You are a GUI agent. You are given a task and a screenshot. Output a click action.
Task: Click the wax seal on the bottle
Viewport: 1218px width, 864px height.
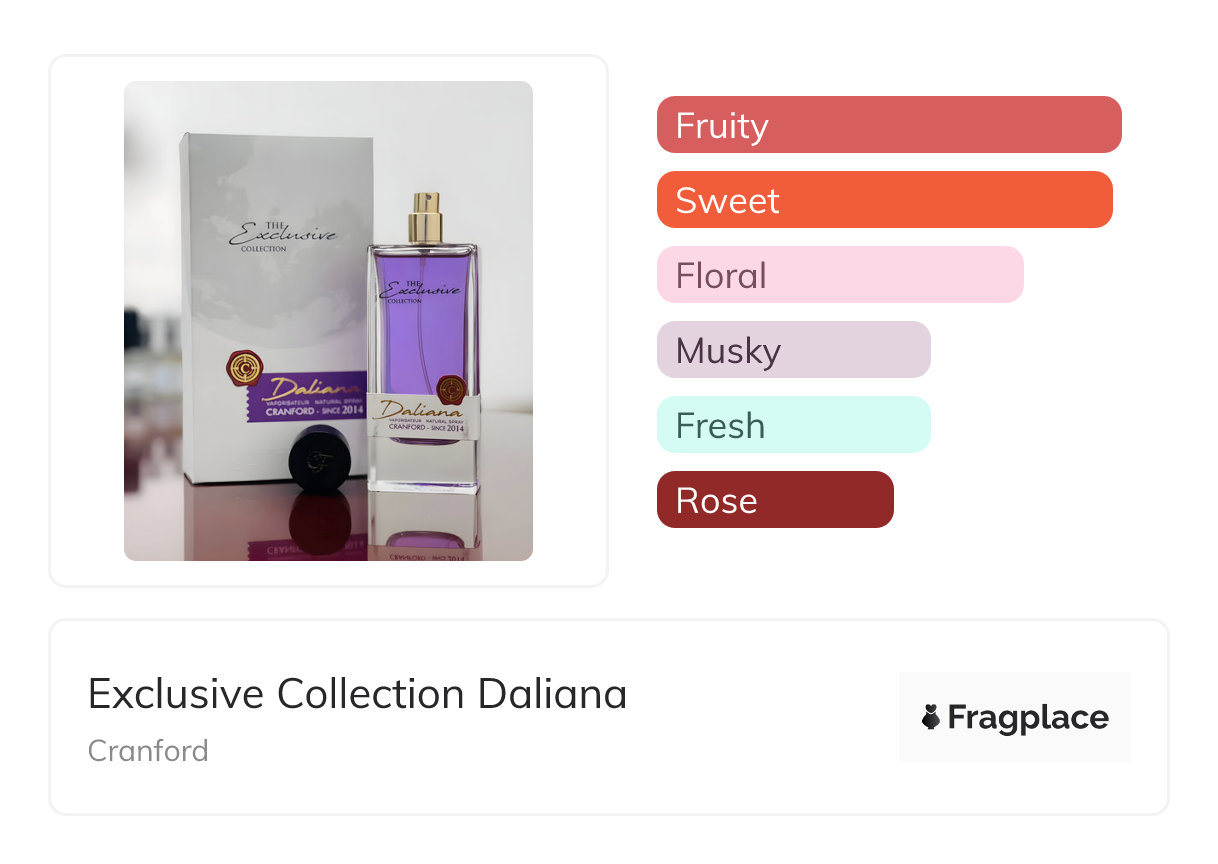[x=452, y=389]
